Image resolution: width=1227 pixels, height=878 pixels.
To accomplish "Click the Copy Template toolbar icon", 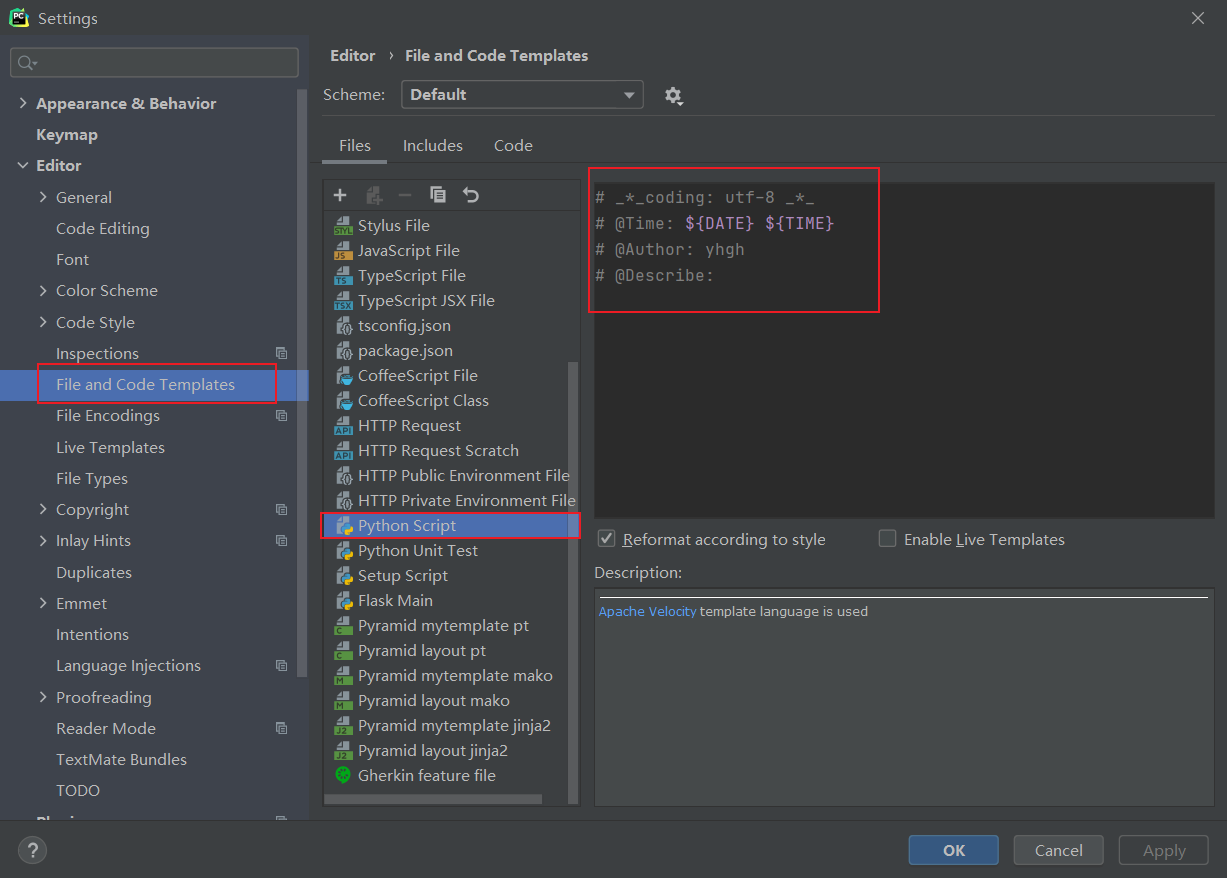I will pyautogui.click(x=437, y=195).
